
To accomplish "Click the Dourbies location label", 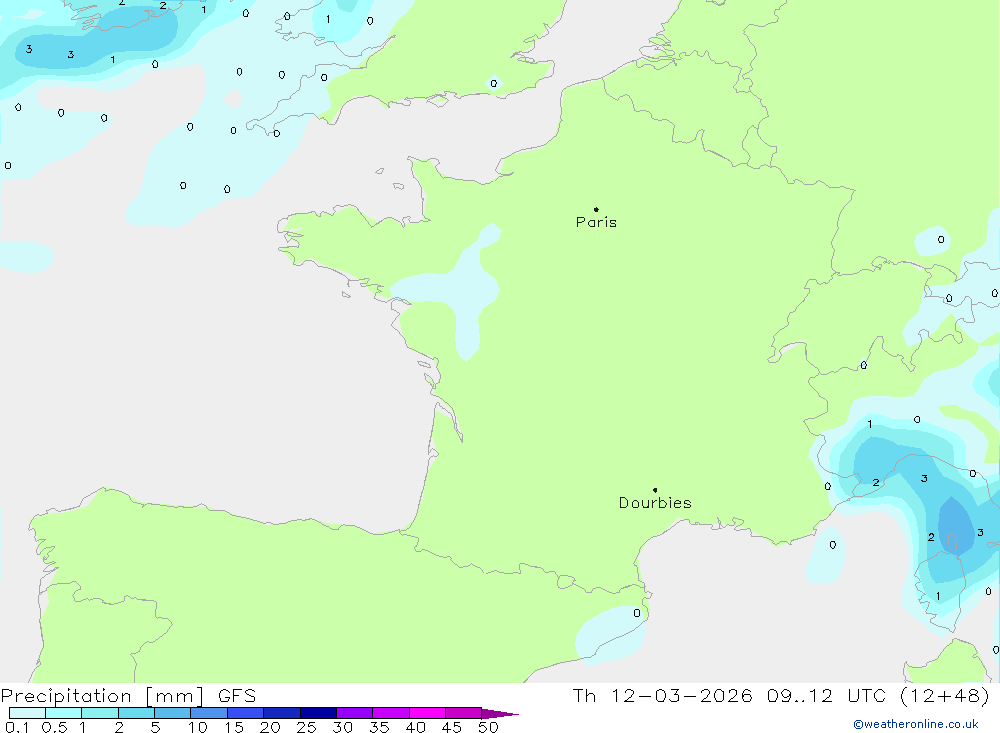I will tap(655, 503).
